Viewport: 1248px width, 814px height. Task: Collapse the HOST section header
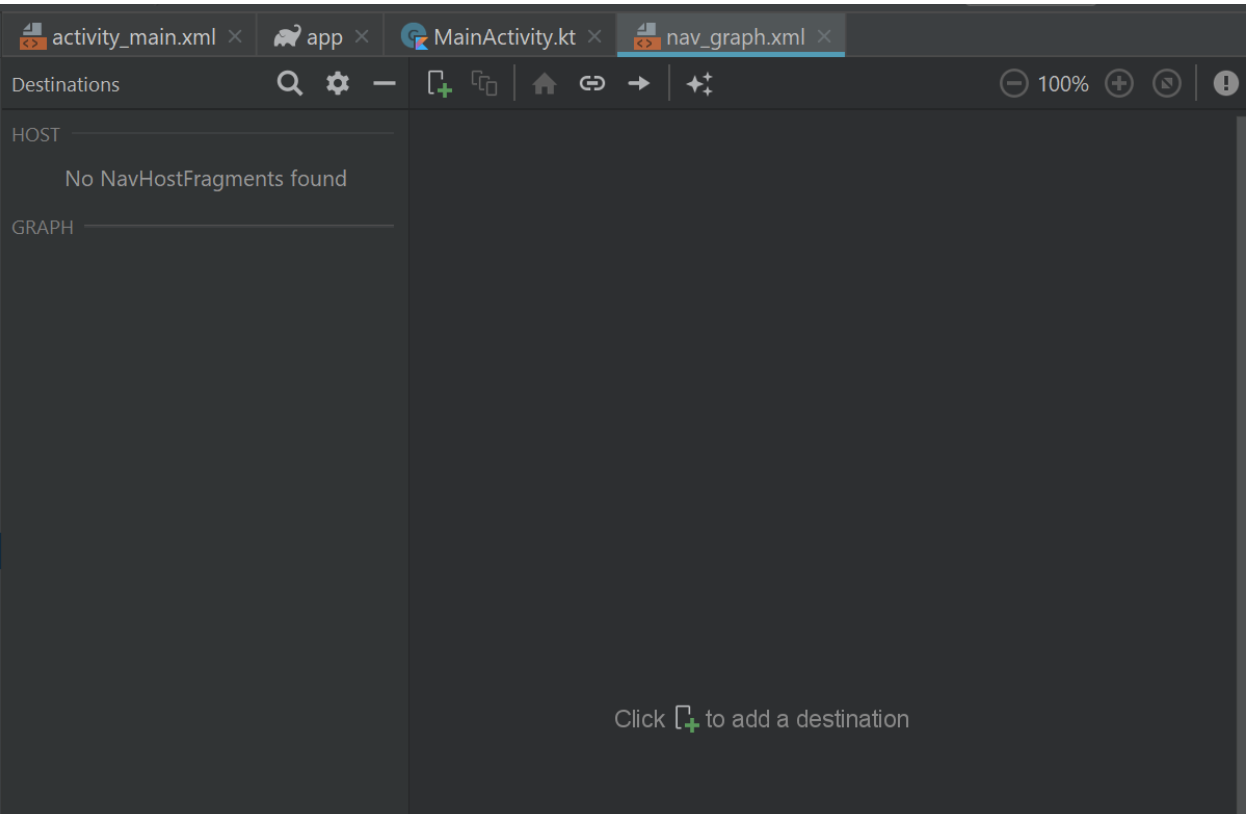point(34,134)
